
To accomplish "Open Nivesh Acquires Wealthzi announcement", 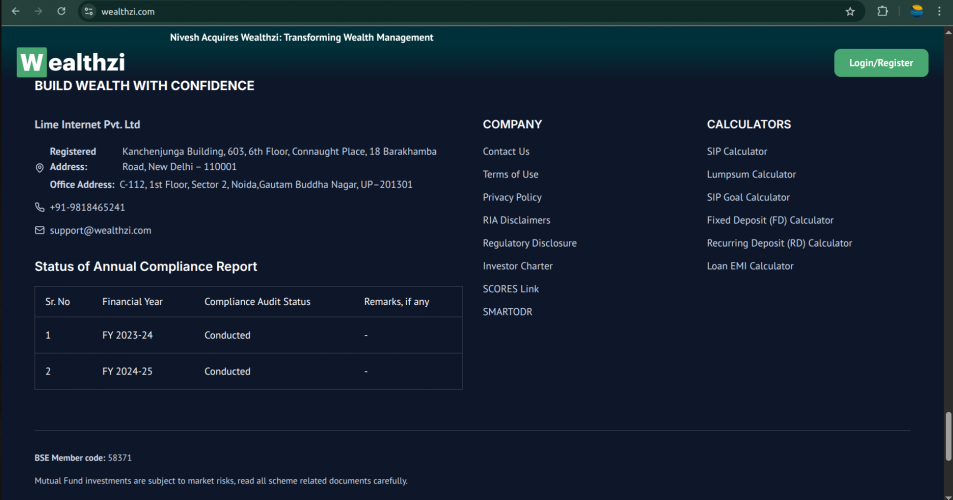I will (301, 38).
